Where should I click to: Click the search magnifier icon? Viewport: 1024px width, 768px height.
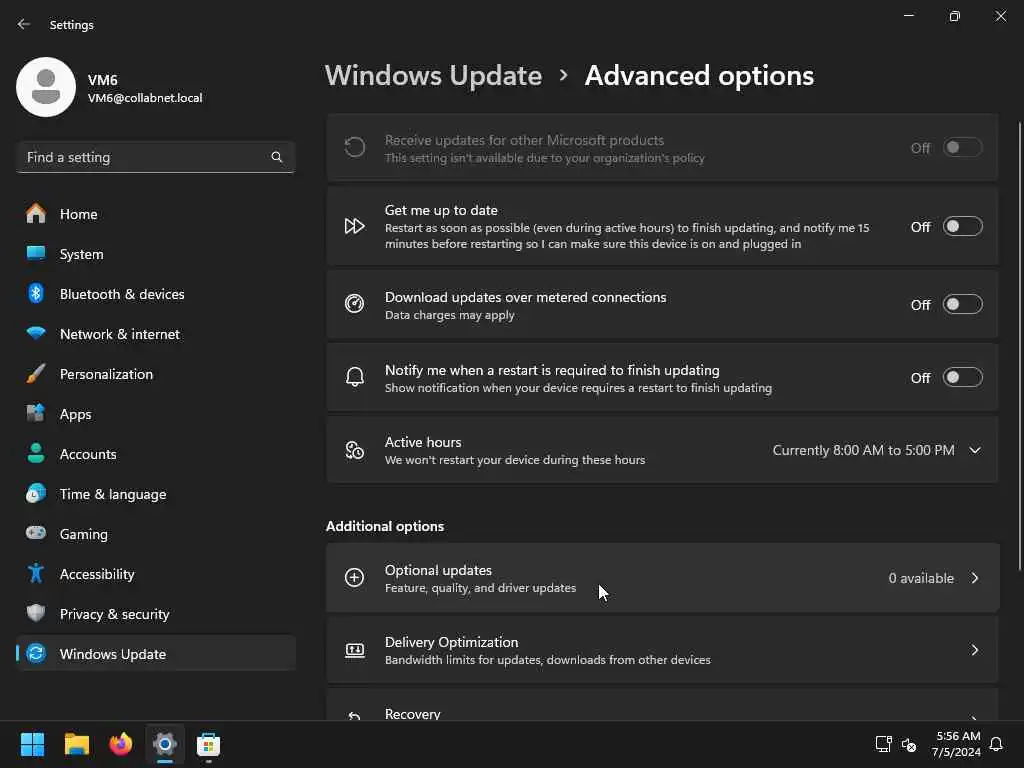277,157
